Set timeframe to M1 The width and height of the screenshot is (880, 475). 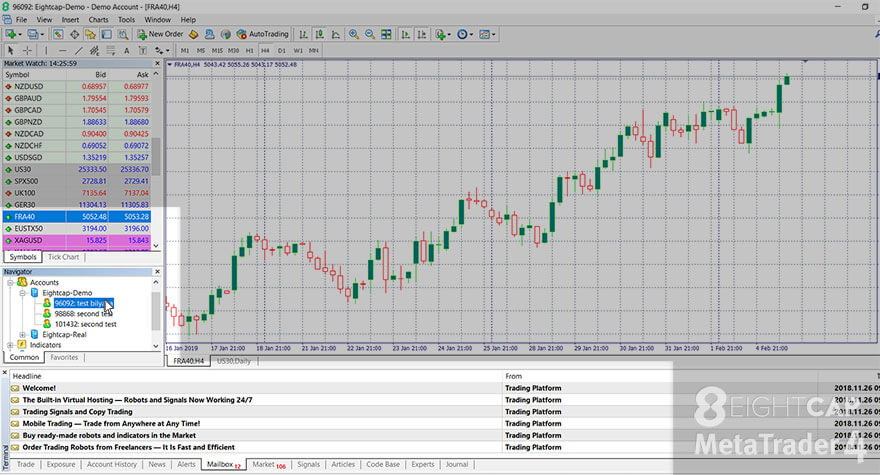click(x=185, y=51)
